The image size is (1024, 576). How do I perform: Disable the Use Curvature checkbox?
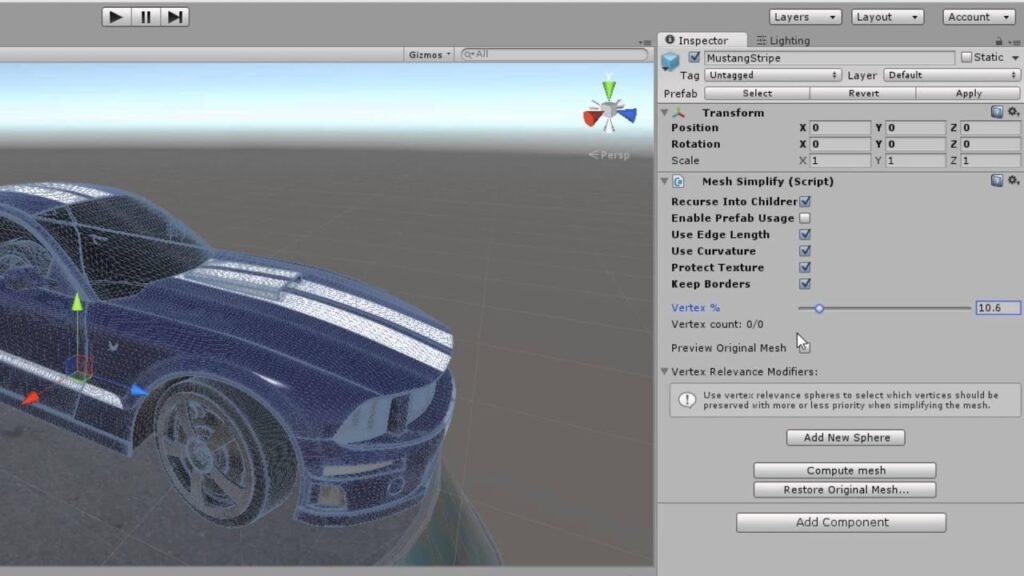803,250
